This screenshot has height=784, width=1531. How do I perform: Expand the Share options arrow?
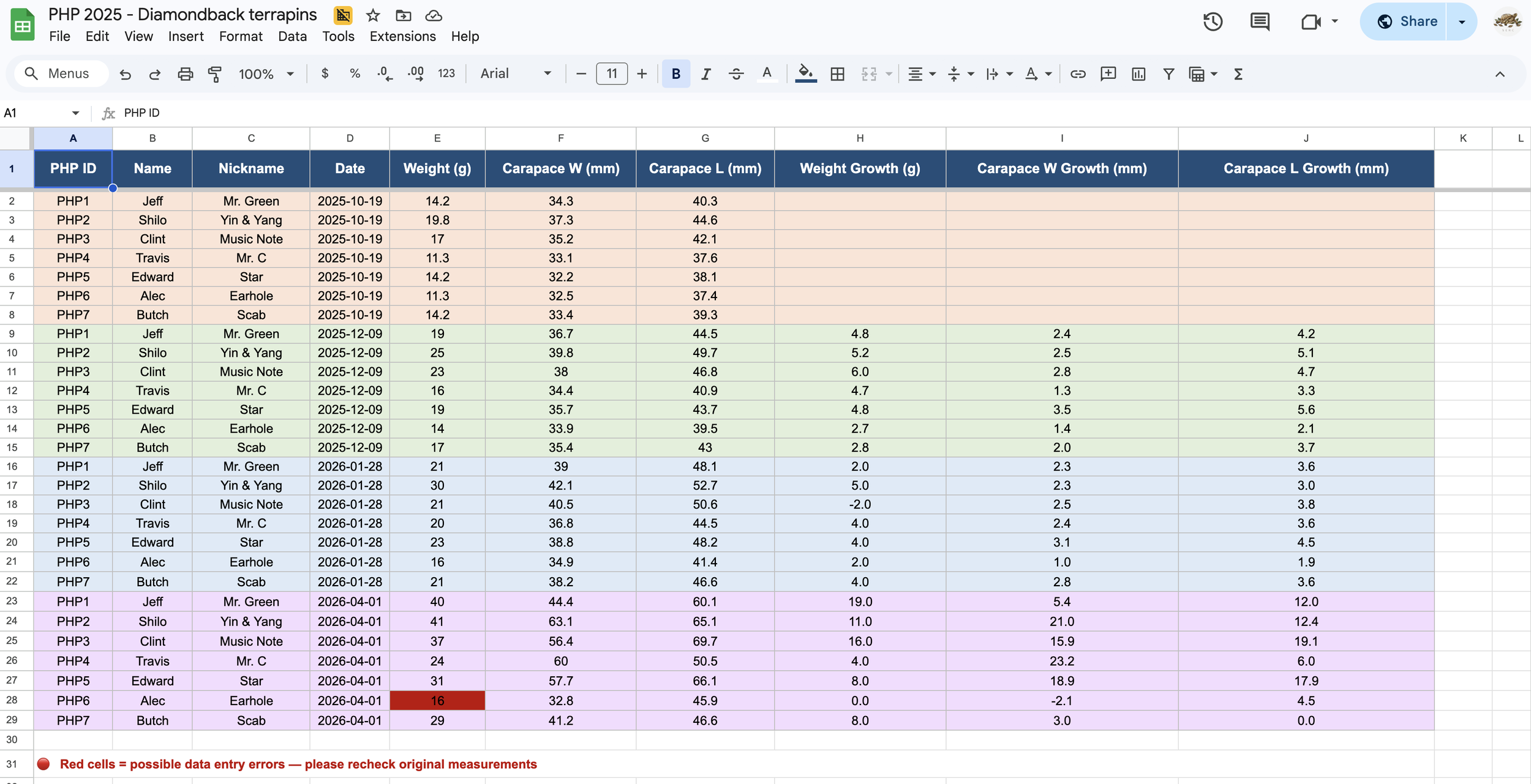tap(1462, 22)
